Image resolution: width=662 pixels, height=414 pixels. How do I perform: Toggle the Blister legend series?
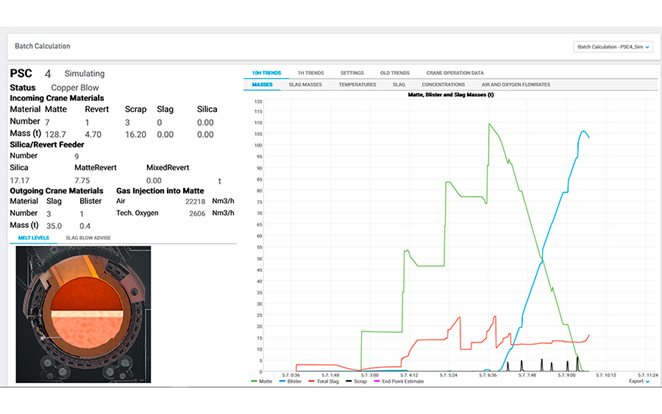coord(292,381)
